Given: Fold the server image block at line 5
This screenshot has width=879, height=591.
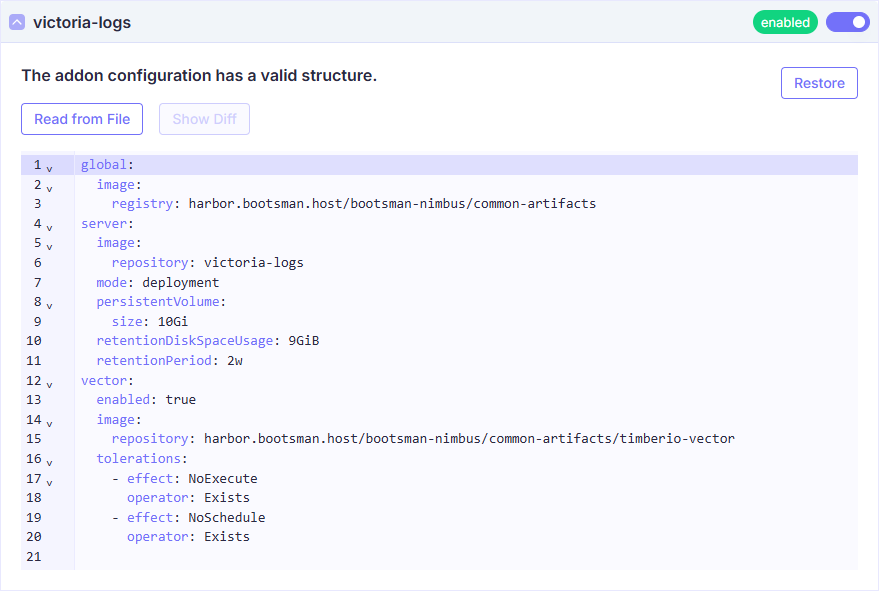Looking at the screenshot, I should tap(49, 246).
